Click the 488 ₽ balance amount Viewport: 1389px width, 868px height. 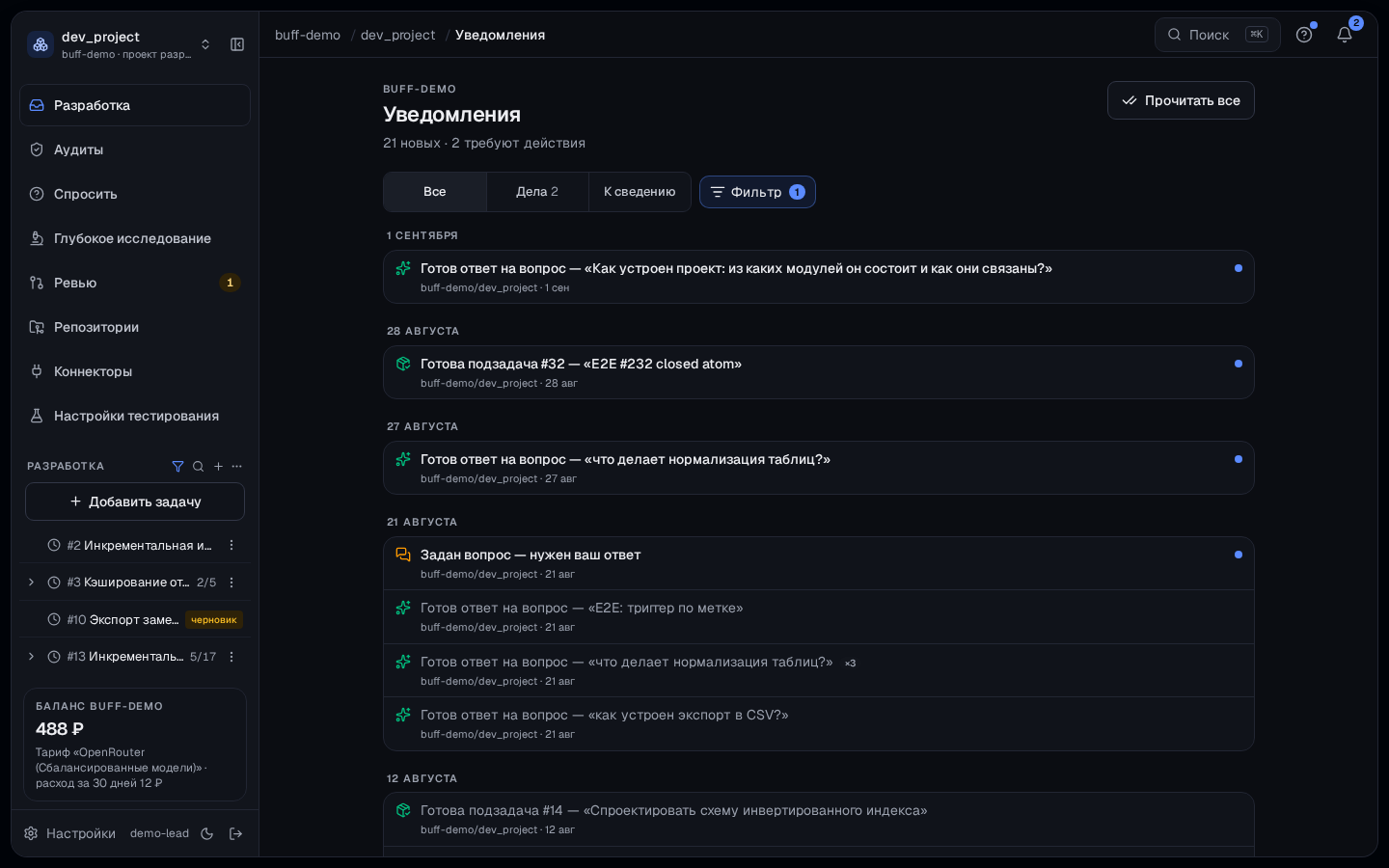click(x=60, y=729)
